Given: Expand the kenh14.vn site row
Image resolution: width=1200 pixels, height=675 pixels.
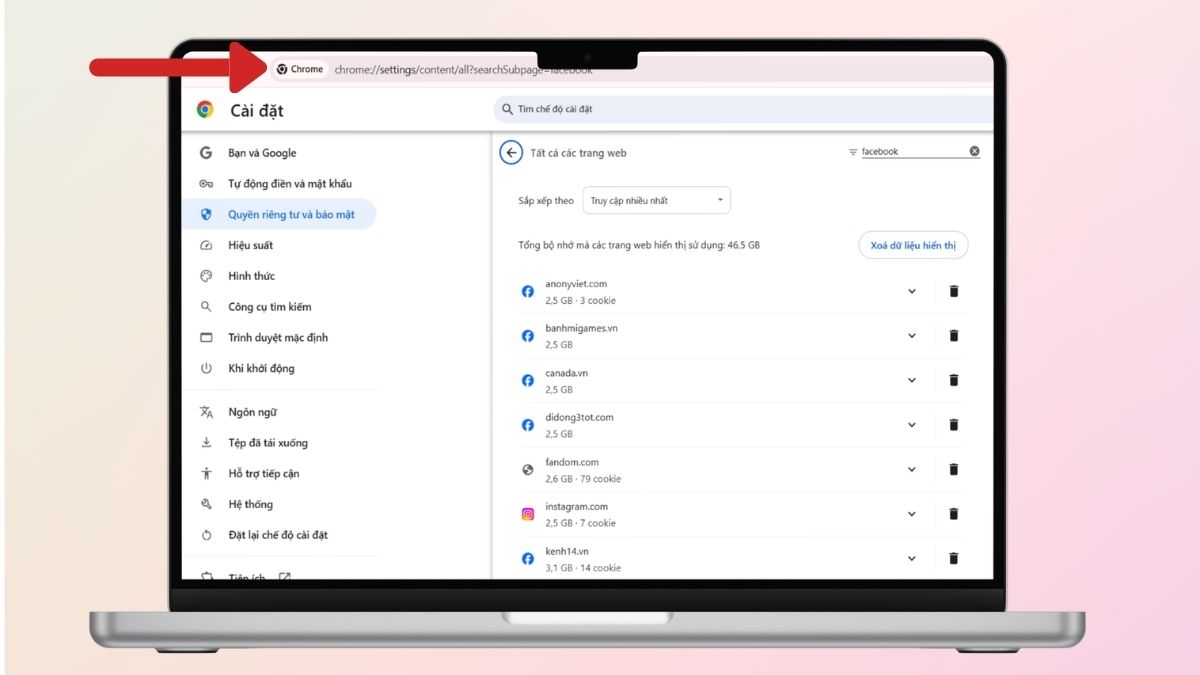Looking at the screenshot, I should 911,558.
